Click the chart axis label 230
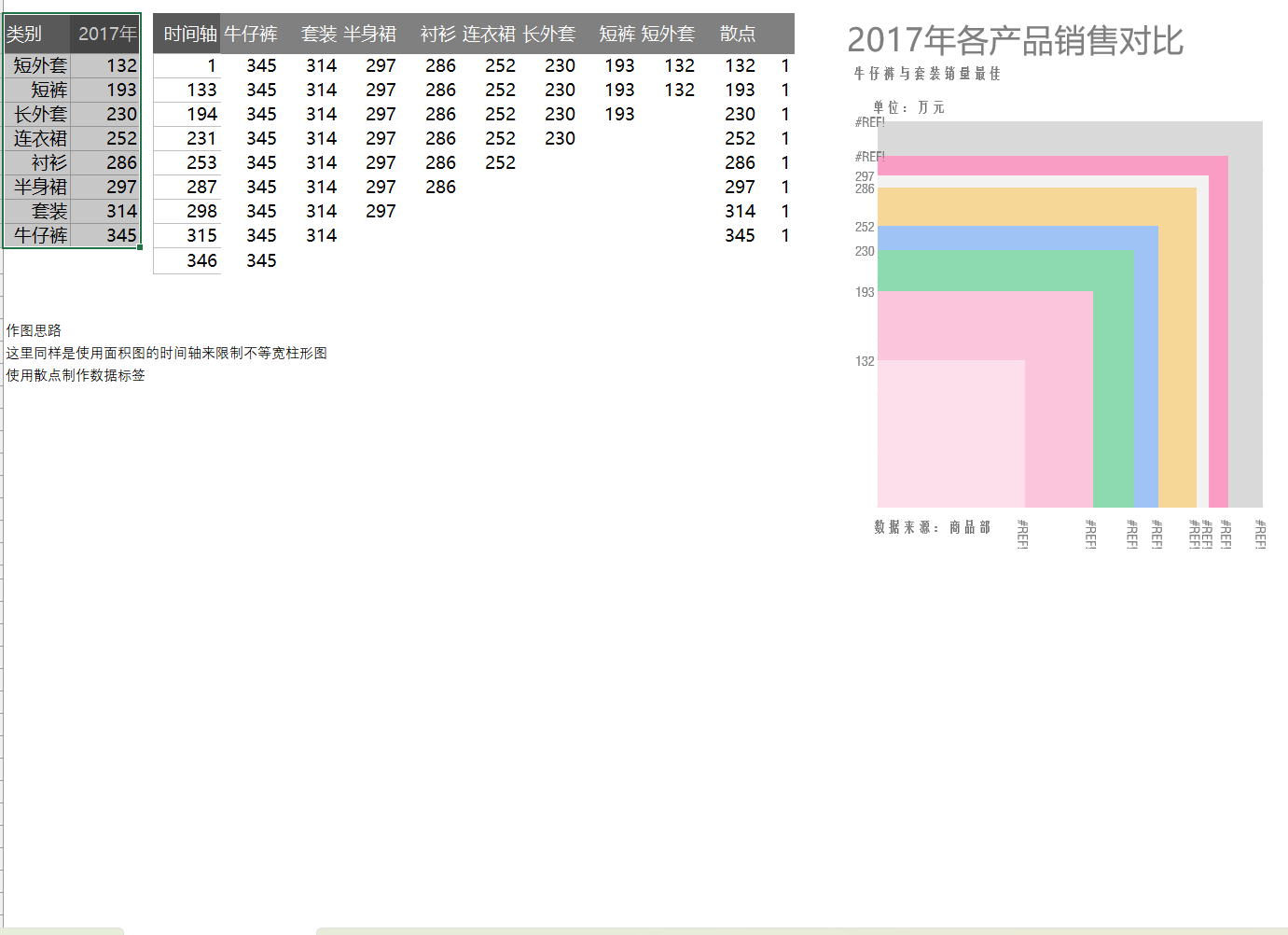 click(x=865, y=251)
